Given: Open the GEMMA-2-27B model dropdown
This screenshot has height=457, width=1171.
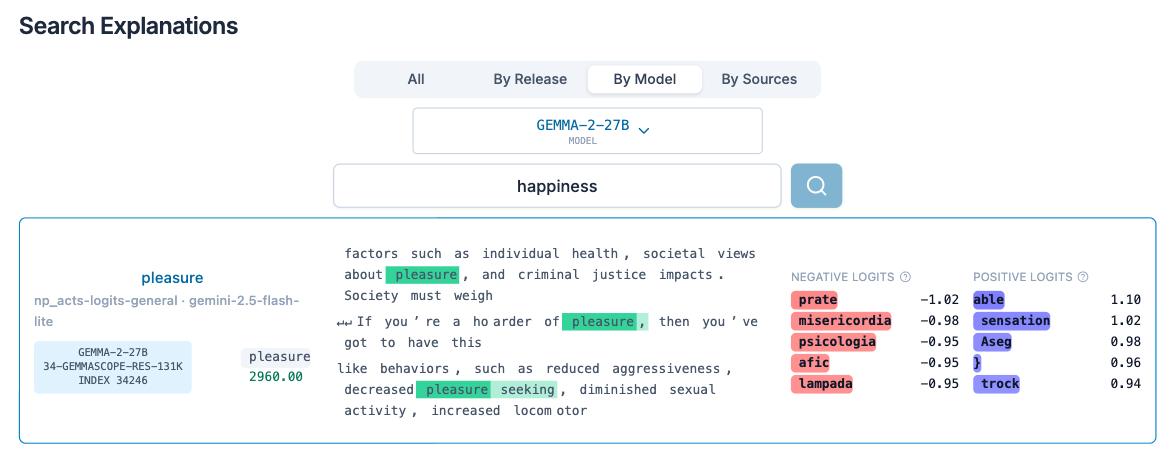Looking at the screenshot, I should tap(587, 131).
